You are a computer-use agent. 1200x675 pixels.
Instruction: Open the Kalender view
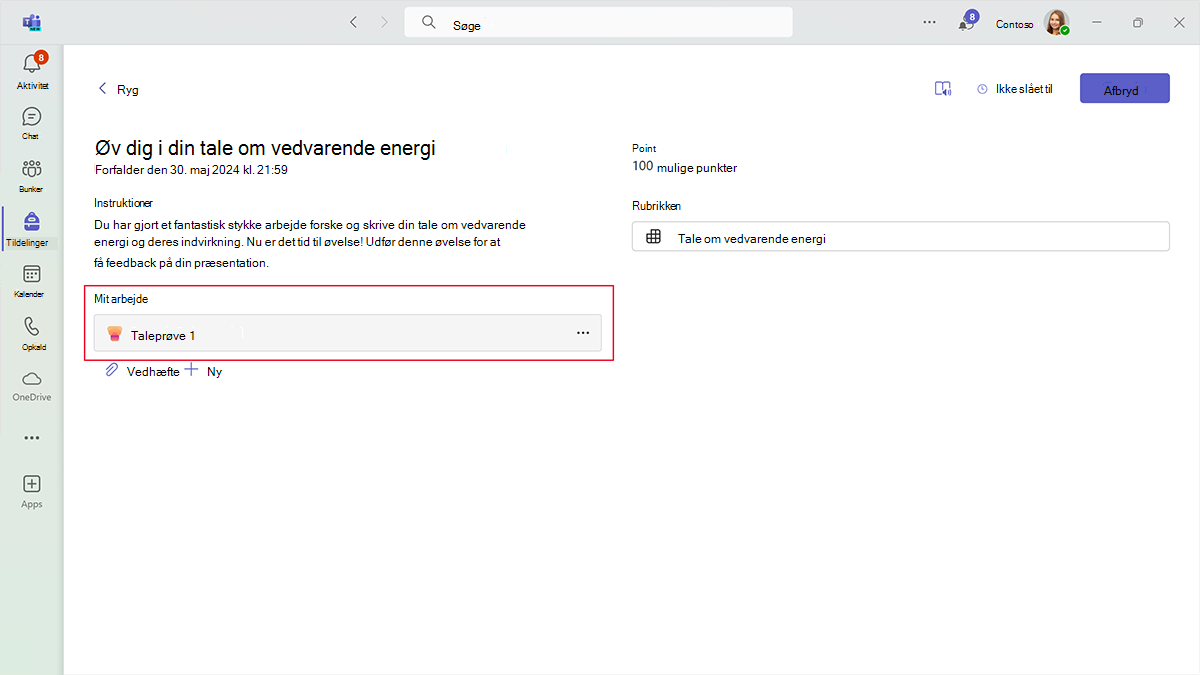32,278
